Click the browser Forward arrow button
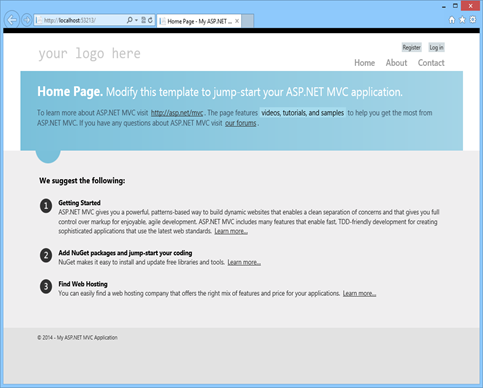Screen dimensions: 483x388 pos(27,20)
